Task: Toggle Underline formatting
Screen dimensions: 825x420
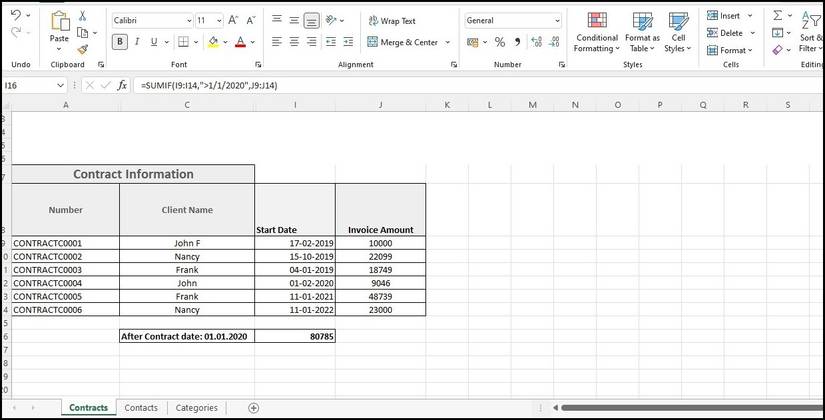Action: coord(154,42)
